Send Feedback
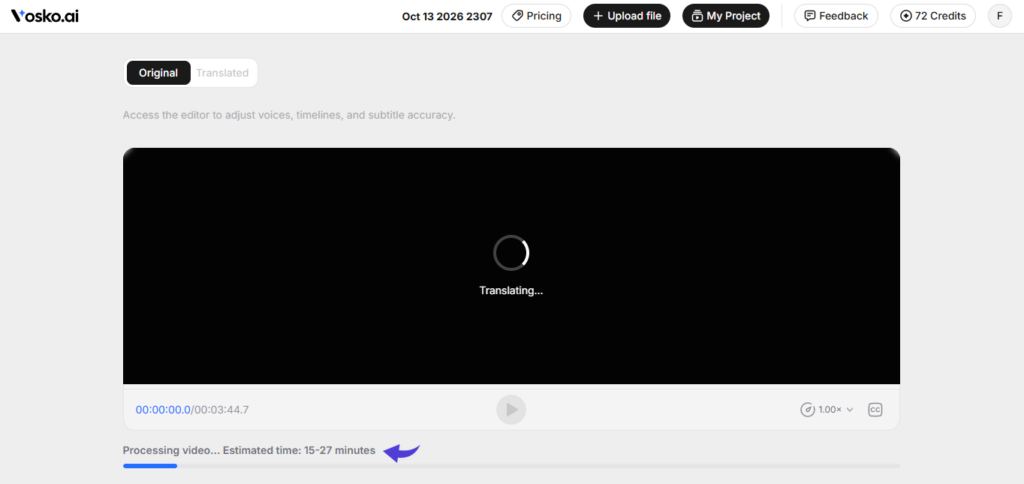Viewport: 1024px width, 484px height. click(x=836, y=16)
